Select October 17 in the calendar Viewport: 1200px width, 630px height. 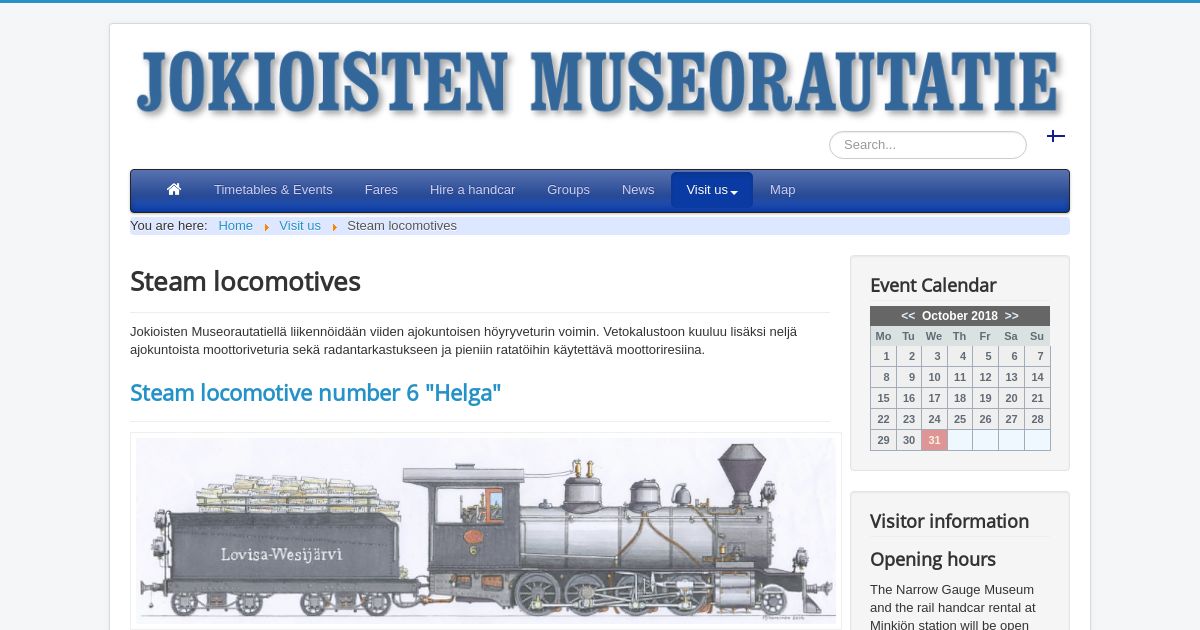pyautogui.click(x=934, y=398)
